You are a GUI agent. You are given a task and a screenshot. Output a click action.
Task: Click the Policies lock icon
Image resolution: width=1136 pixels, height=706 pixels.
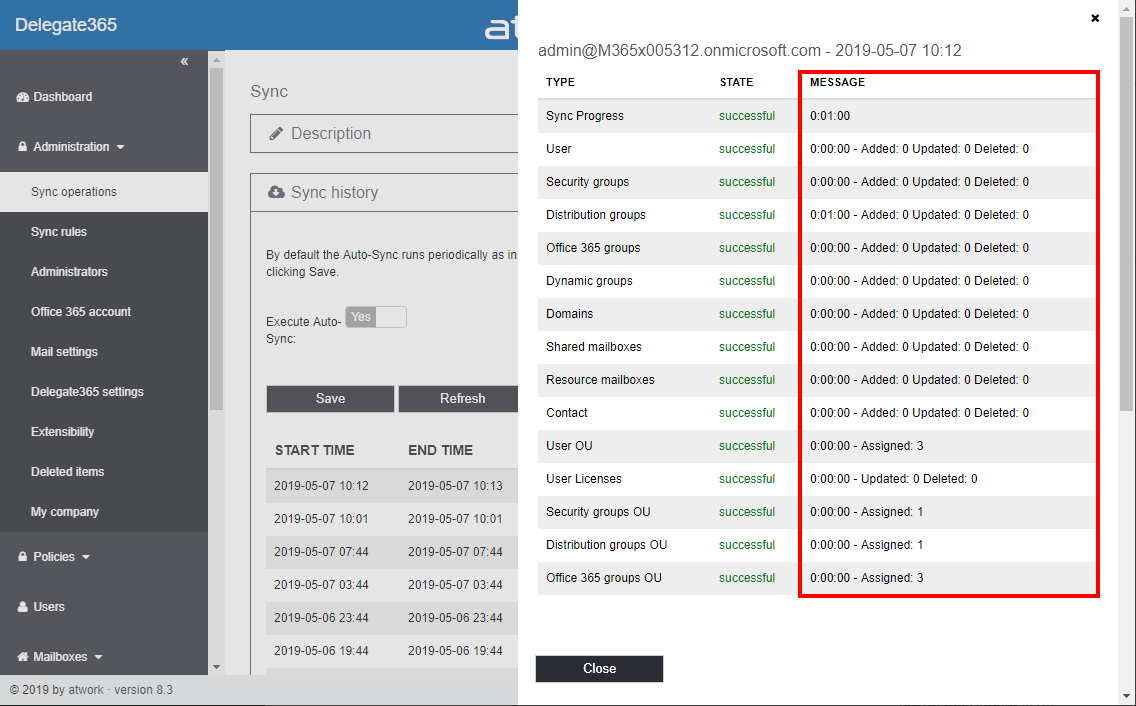click(x=22, y=557)
